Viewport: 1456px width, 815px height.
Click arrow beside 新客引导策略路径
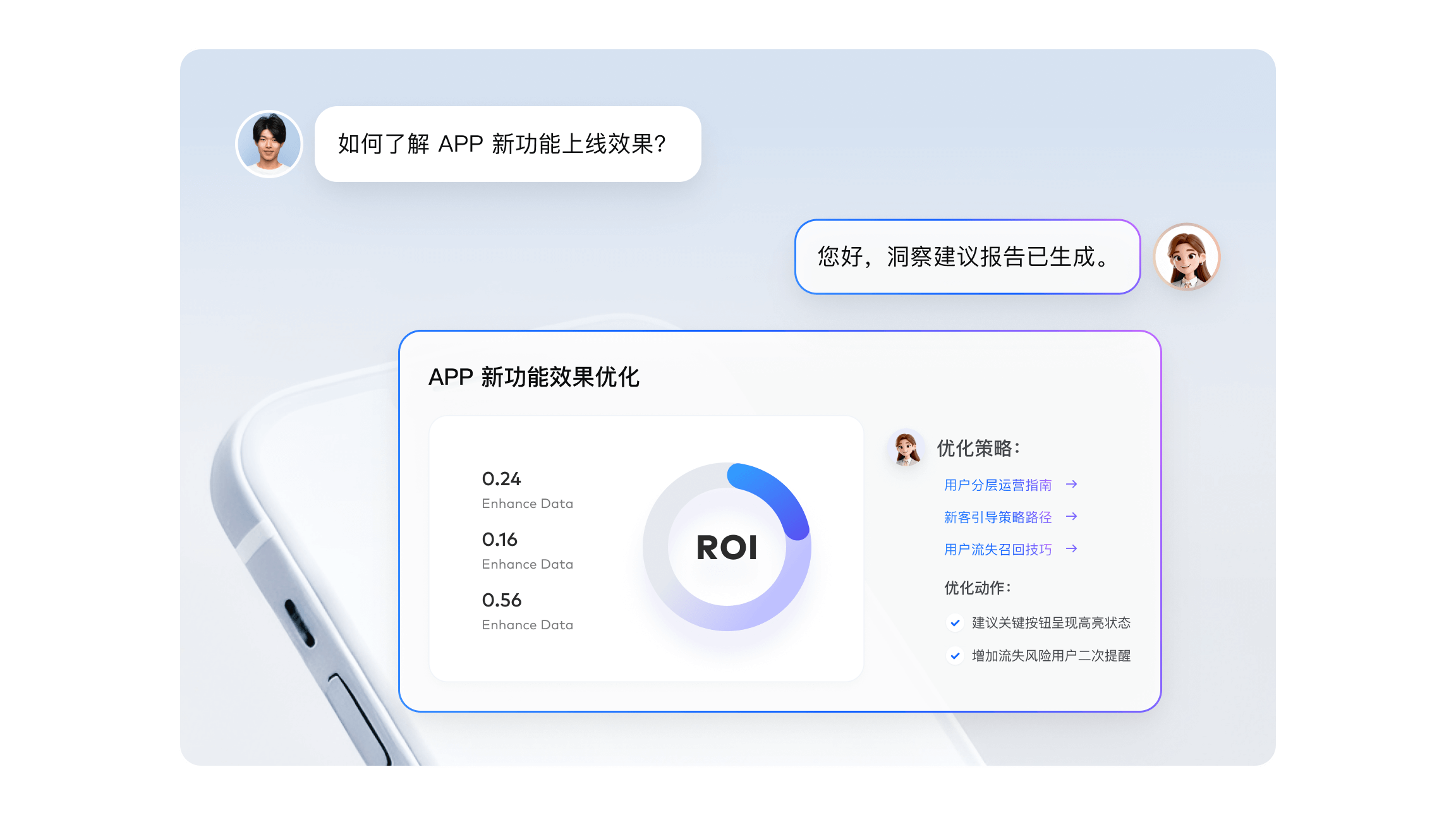coord(1071,517)
